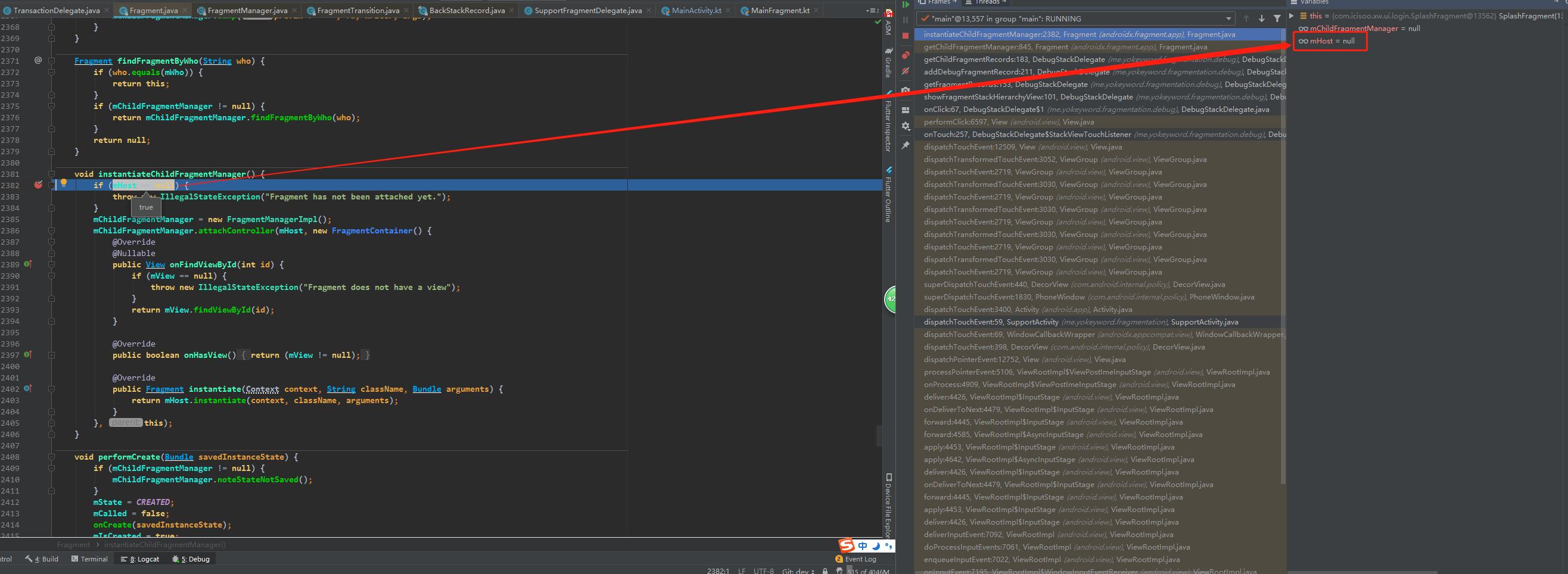Viewport: 1568px width, 574px height.
Task: Click Mute Breakpoints icon
Action: click(x=905, y=71)
